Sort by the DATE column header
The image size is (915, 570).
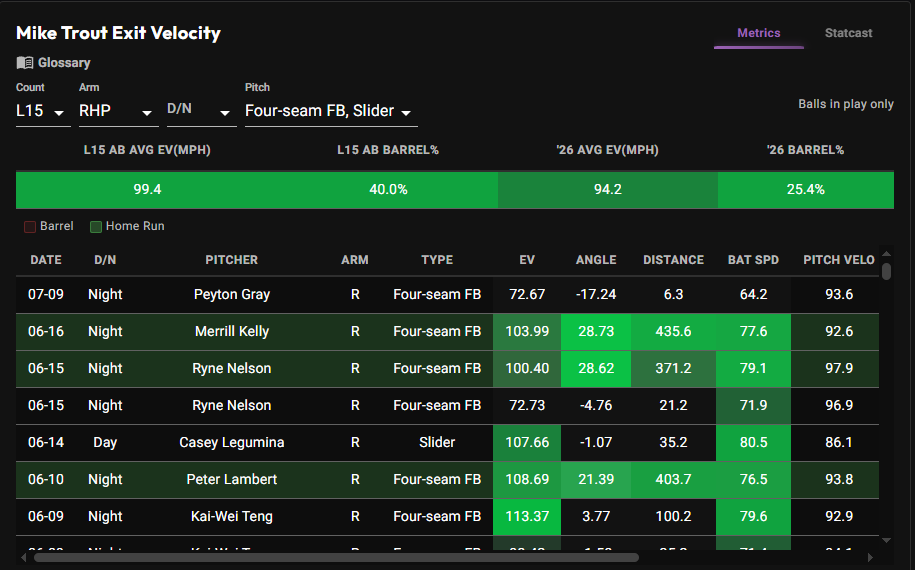point(46,260)
